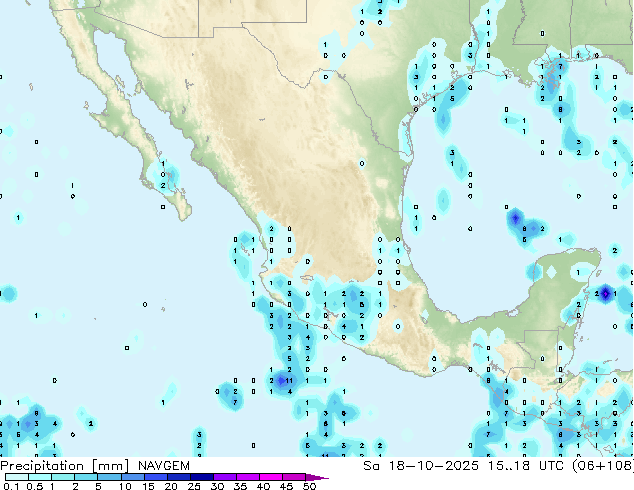Screen dimensions: 634x490
Task: Click the purple precipitation peak east of Yucatan
Action: (x=605, y=294)
